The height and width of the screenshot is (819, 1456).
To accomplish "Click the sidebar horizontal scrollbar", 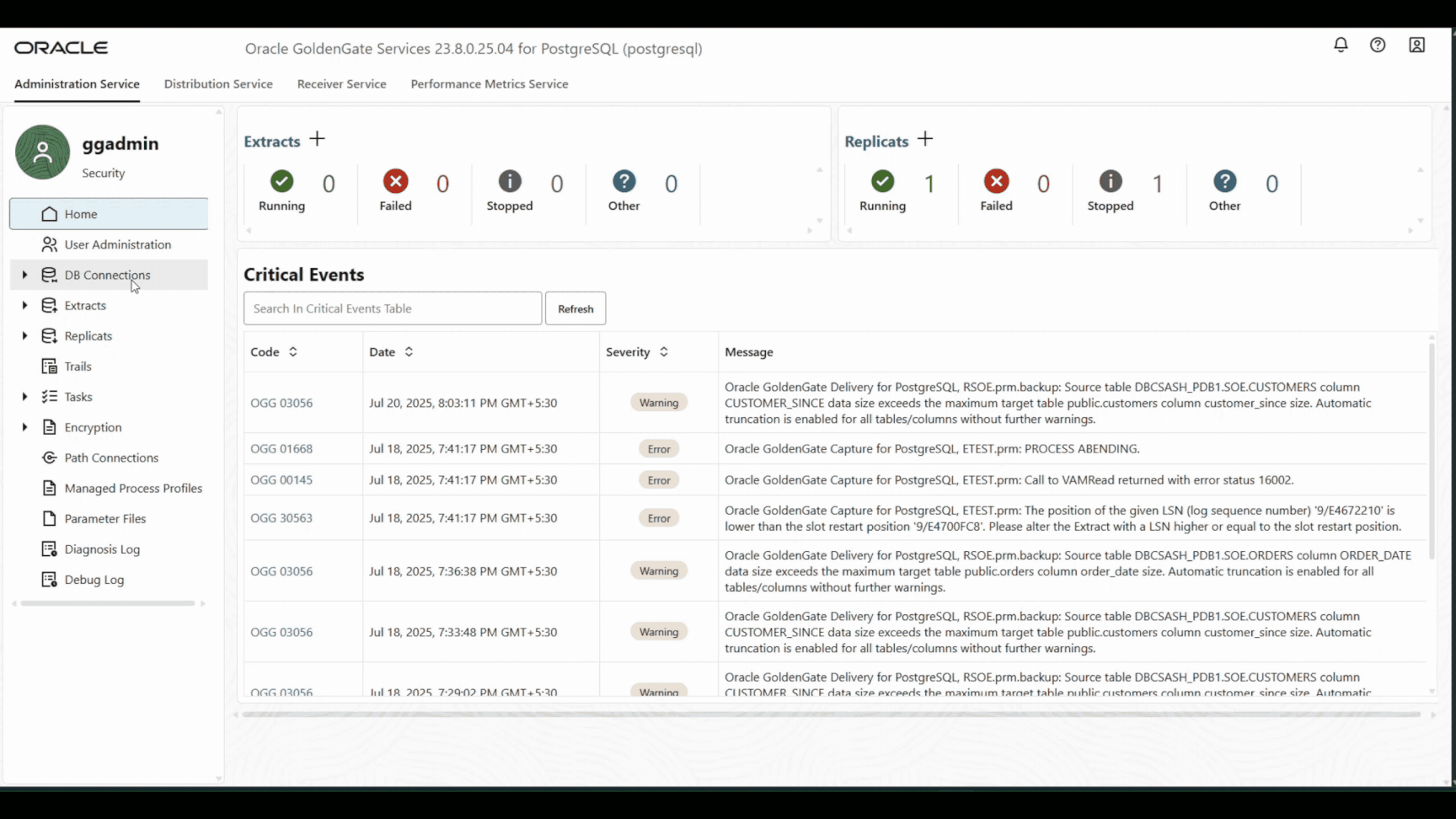I will tap(108, 603).
